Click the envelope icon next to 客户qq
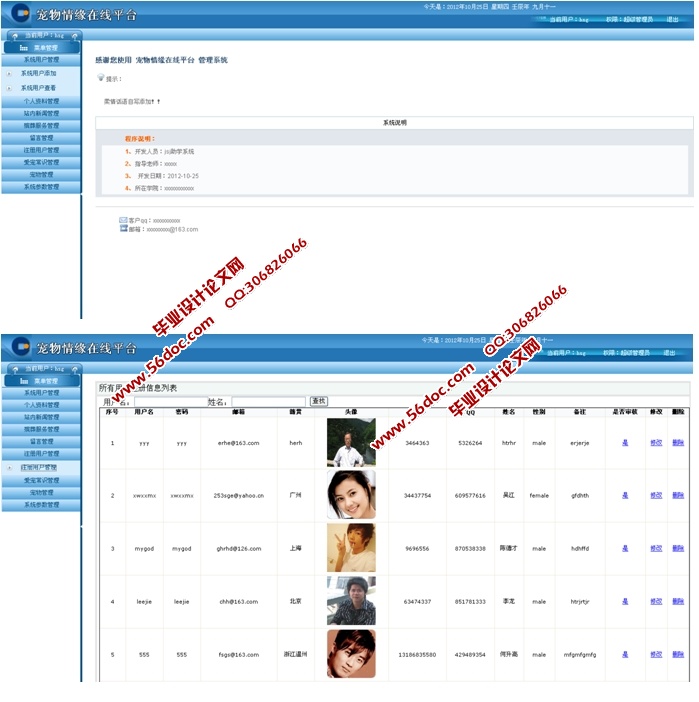This screenshot has height=702, width=699. tap(123, 220)
